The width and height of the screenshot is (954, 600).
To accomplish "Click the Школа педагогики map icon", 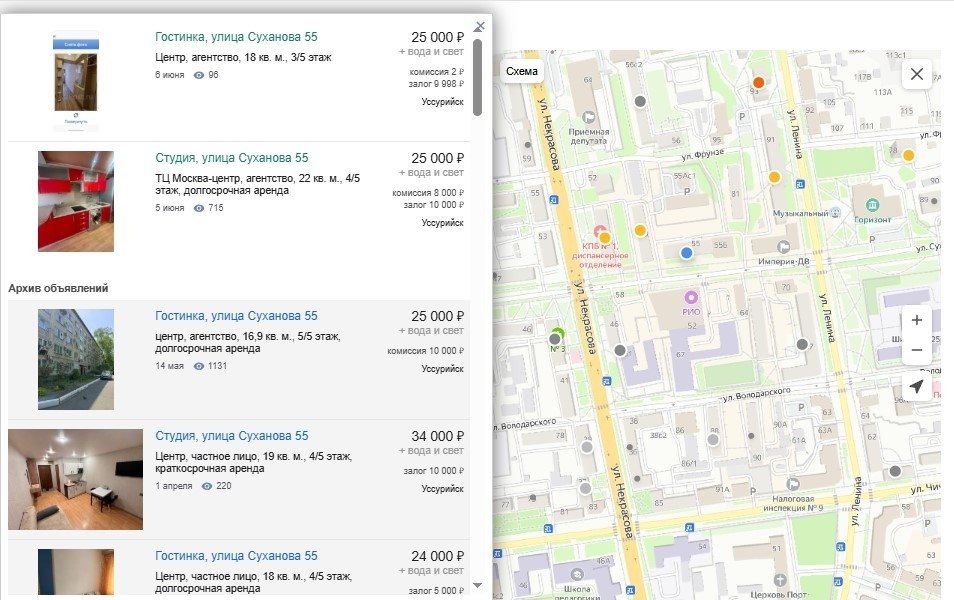I will [x=576, y=574].
